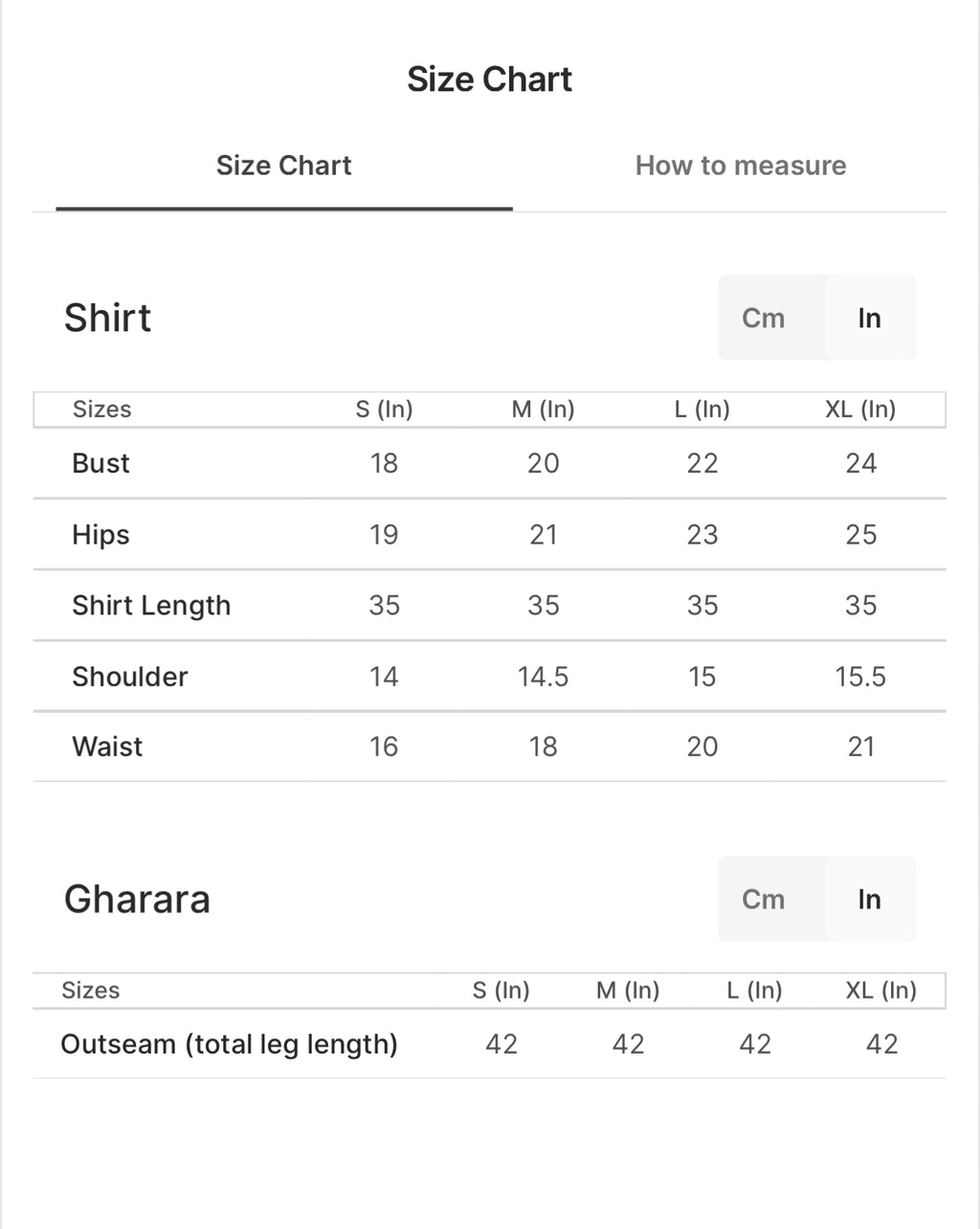
Task: Click the XL (In) column header in Shirt table
Action: click(860, 410)
